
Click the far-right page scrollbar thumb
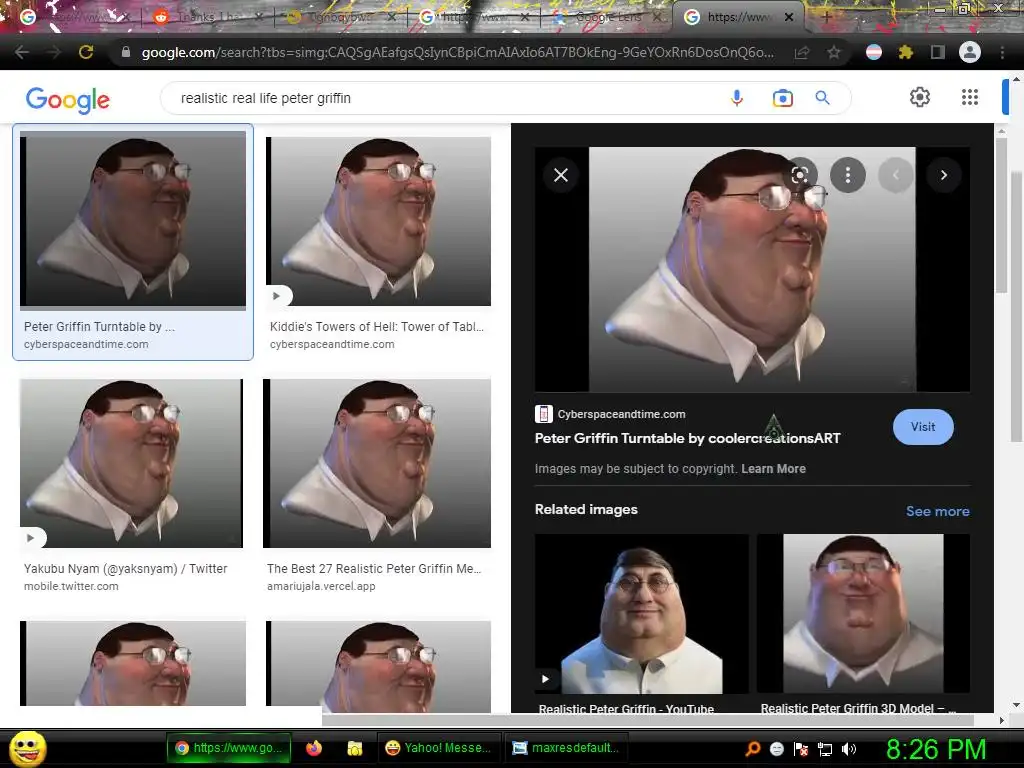[1016, 307]
